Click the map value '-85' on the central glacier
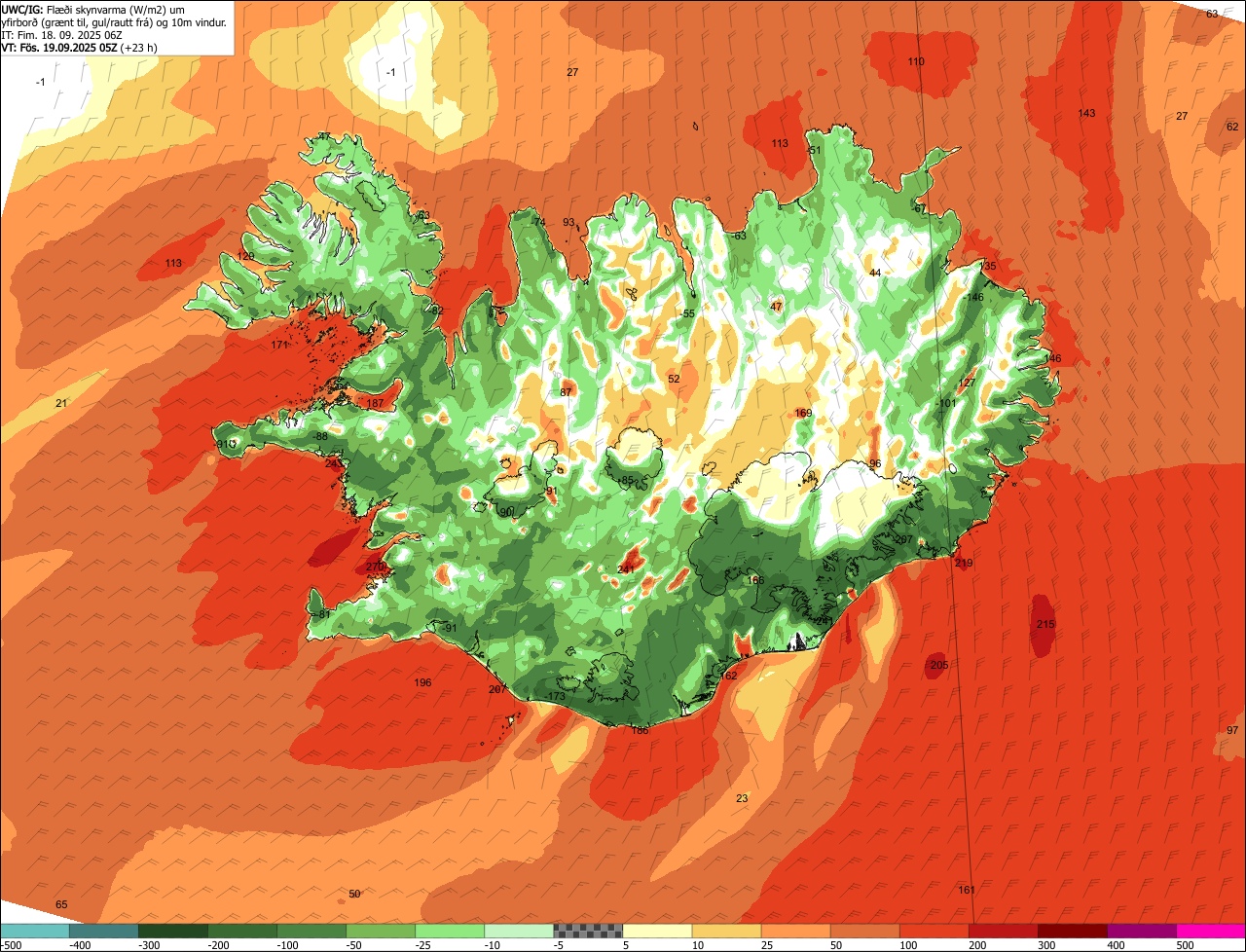The height and width of the screenshot is (952, 1246). coord(627,480)
